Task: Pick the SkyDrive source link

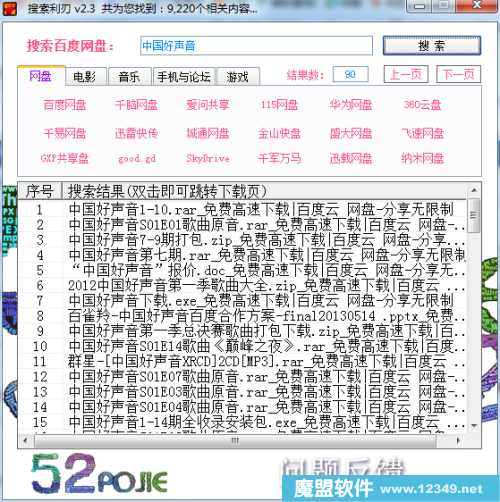Action: 208,158
